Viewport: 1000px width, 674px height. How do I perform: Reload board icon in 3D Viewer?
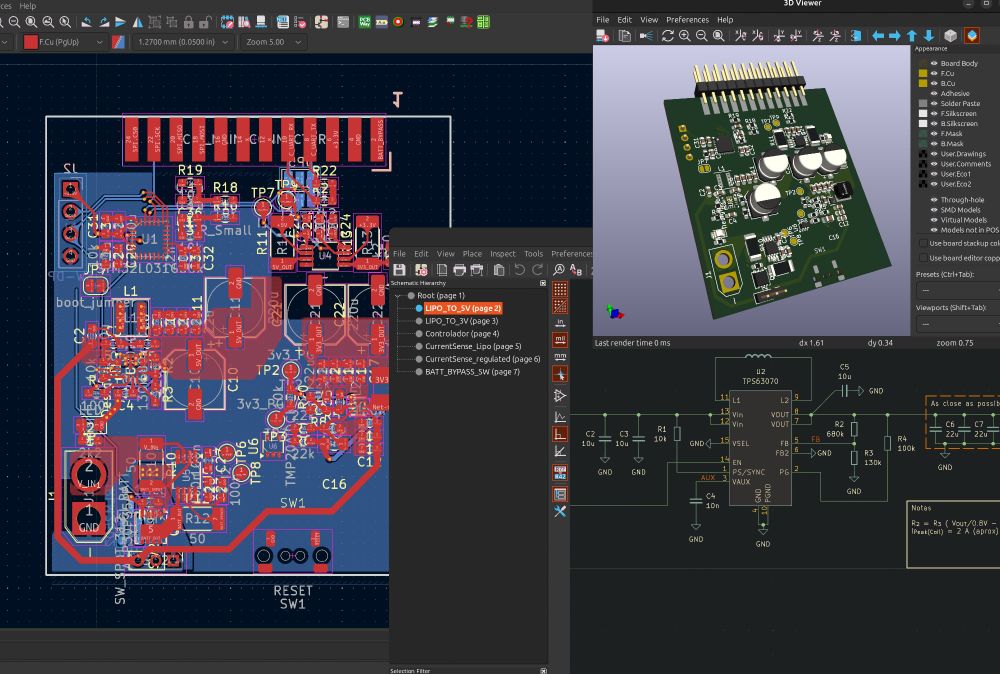tap(602, 36)
